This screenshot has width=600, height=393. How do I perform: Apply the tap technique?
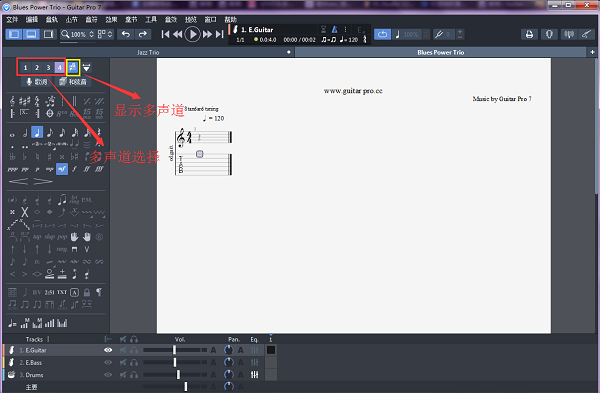point(37,237)
